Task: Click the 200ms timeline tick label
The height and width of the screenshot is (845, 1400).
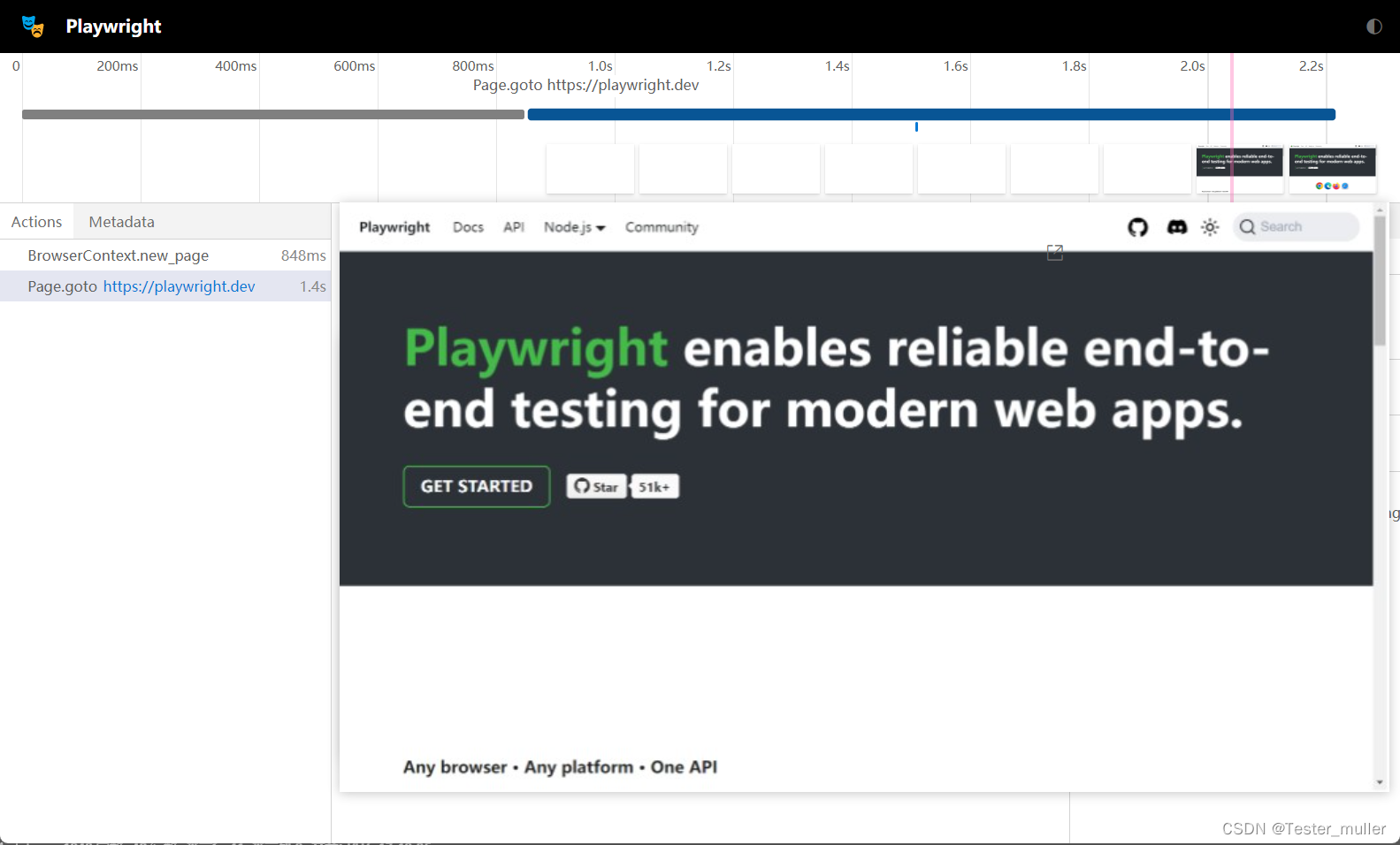Action: click(118, 66)
